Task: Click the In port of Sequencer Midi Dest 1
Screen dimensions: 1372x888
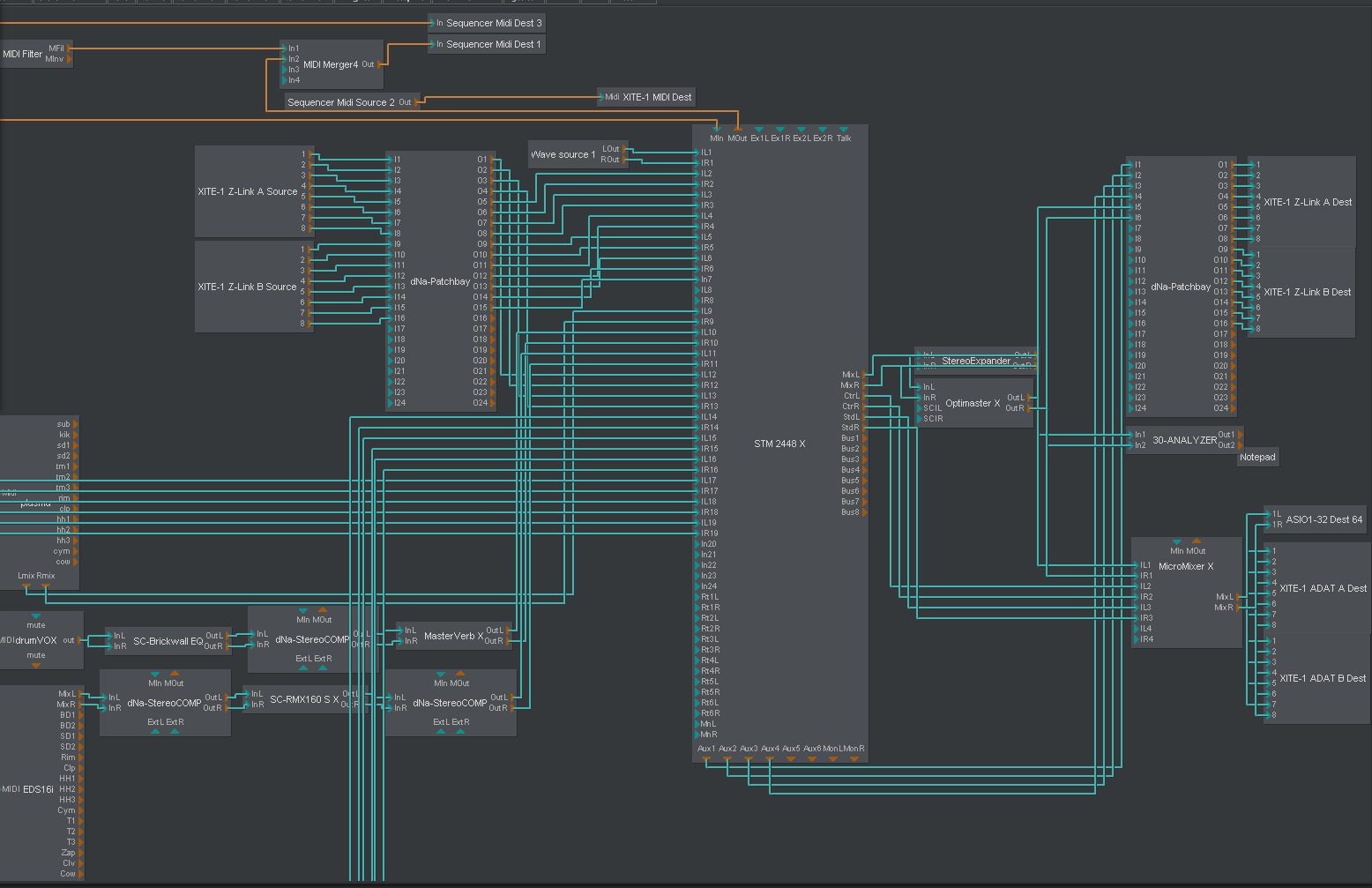Action: coord(432,44)
